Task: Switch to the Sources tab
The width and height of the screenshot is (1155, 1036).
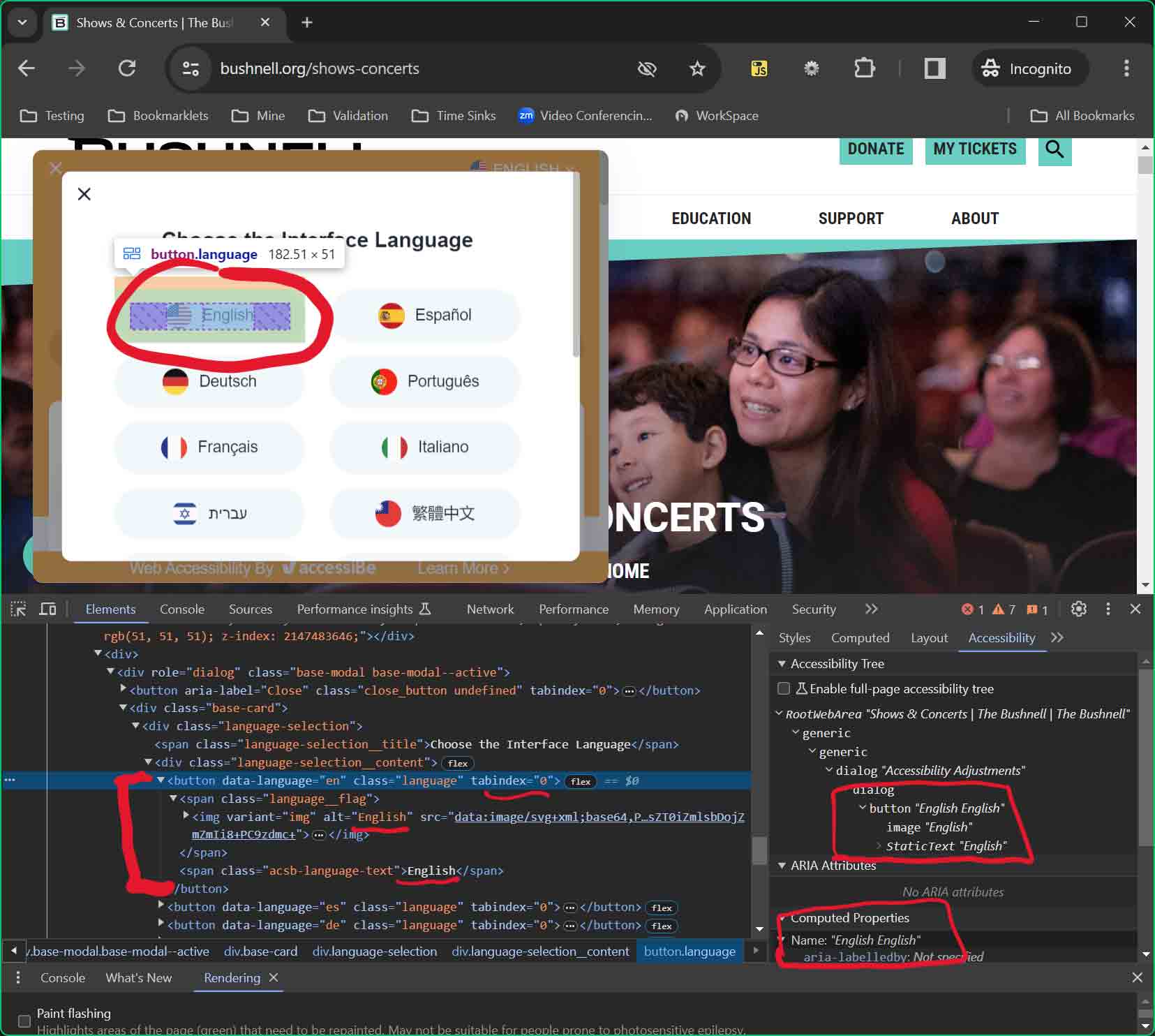Action: coord(251,609)
